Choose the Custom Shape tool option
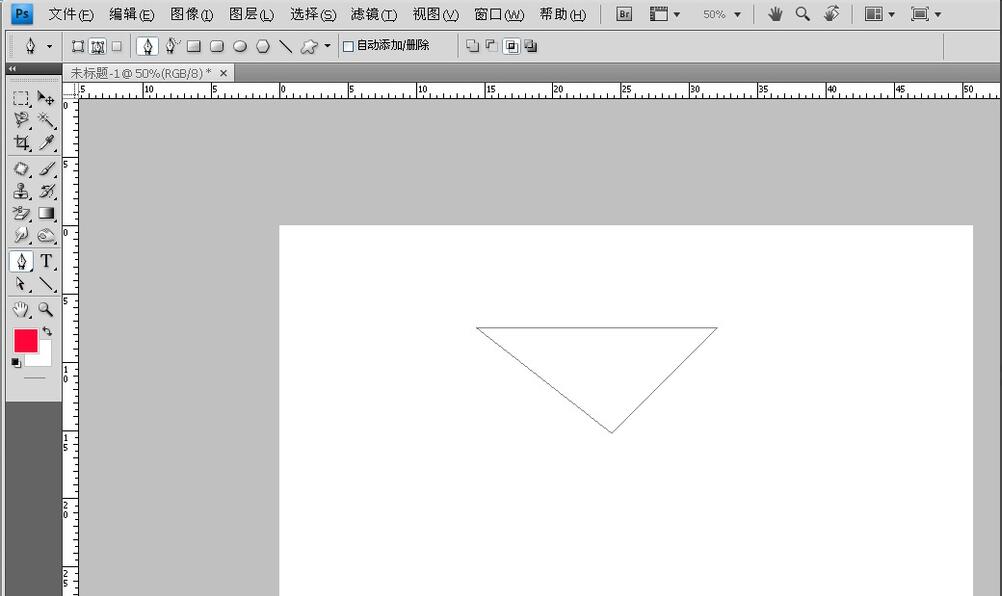The width and height of the screenshot is (1002, 596). [x=309, y=46]
